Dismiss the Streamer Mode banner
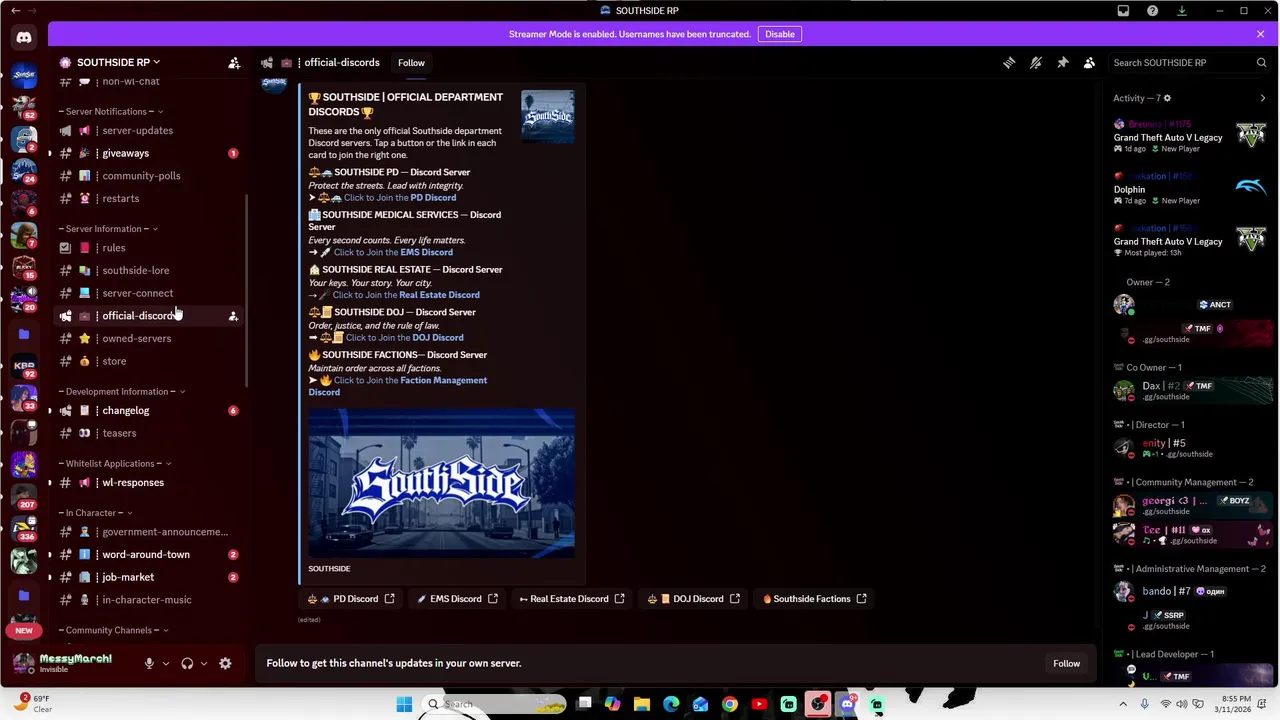This screenshot has width=1280, height=720. pos(1260,34)
